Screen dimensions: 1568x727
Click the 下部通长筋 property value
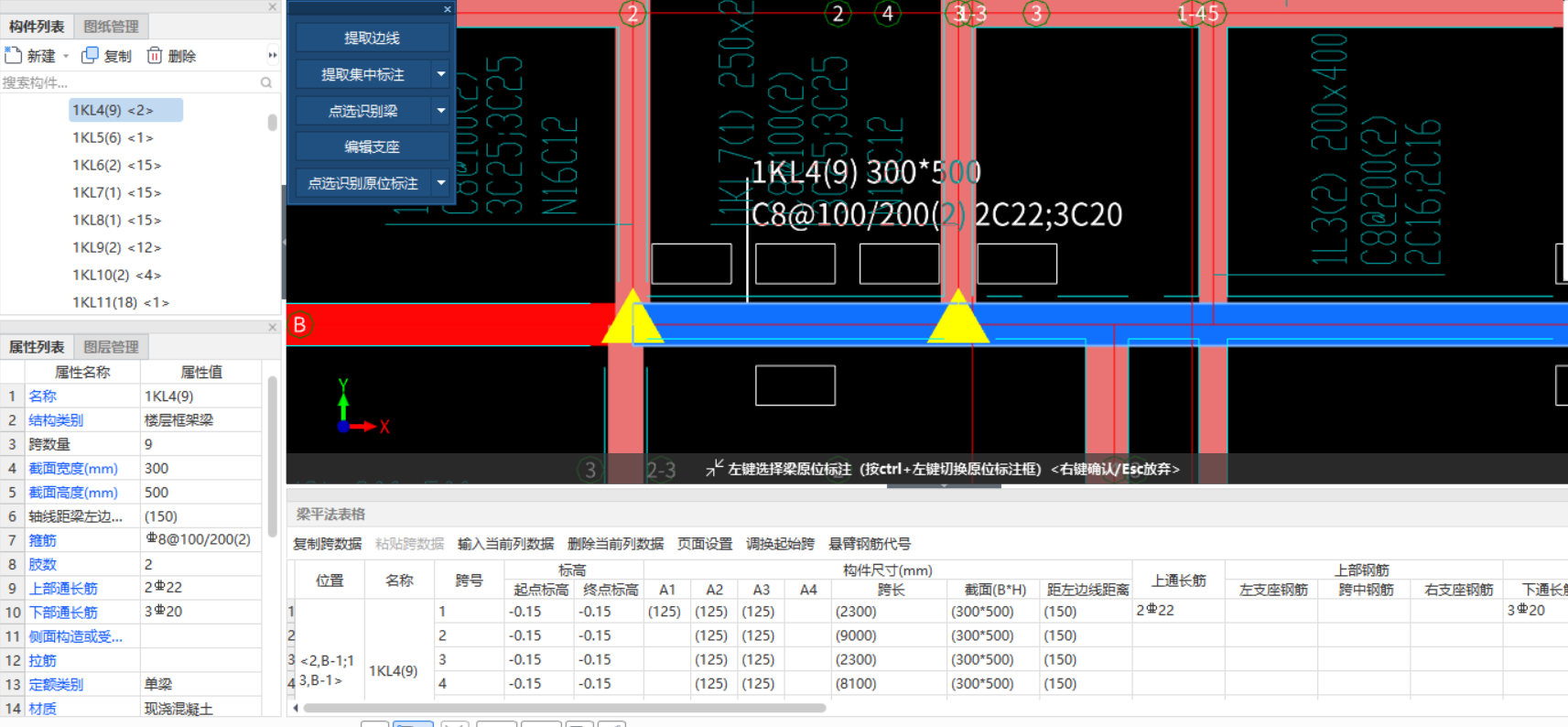point(201,612)
